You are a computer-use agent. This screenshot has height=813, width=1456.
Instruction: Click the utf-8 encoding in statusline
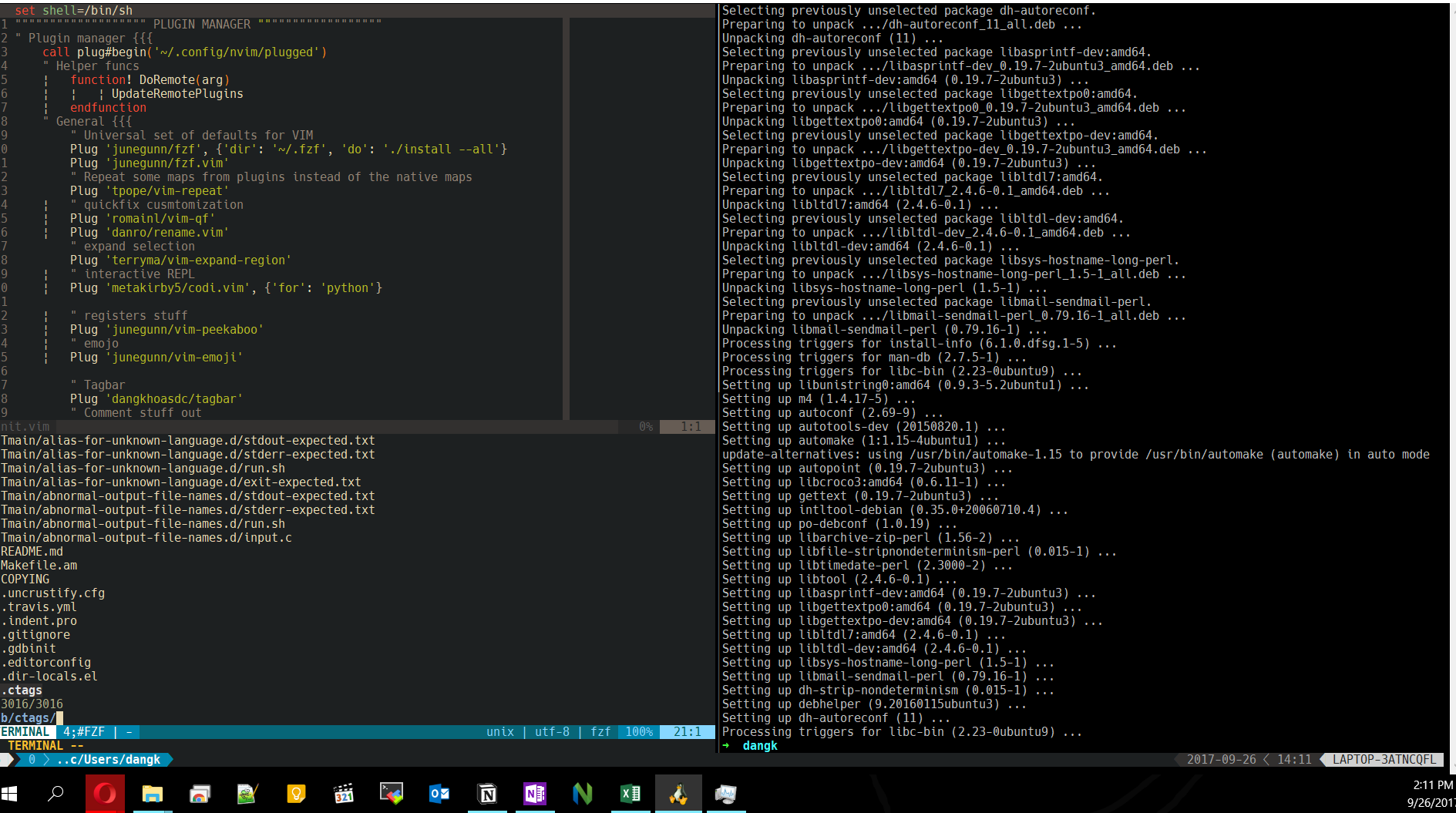552,732
